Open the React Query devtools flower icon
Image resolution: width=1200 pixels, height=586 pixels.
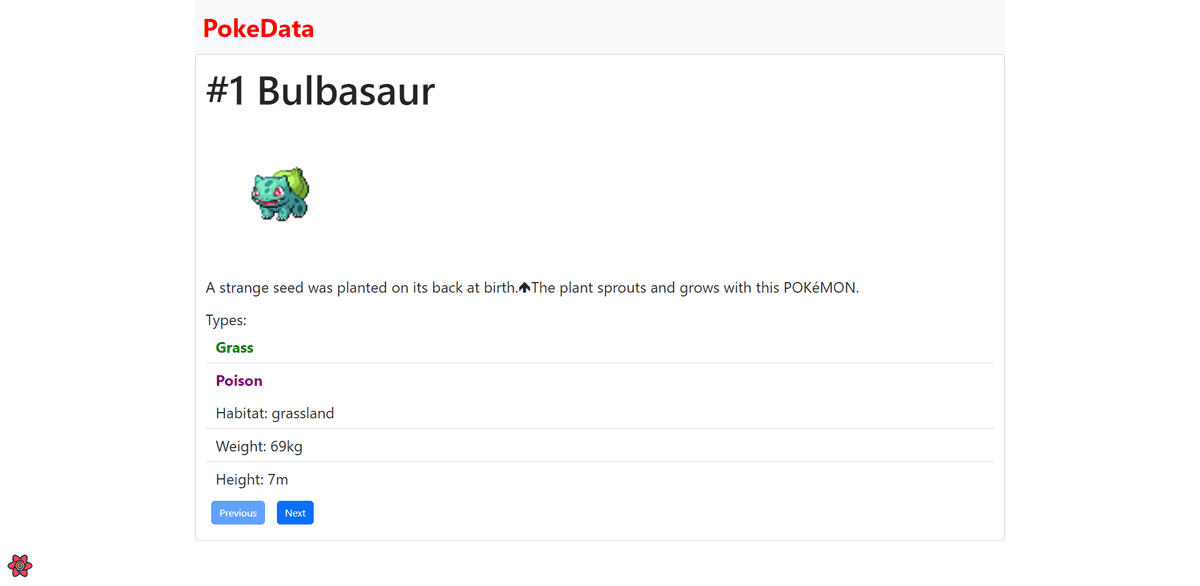(20, 565)
